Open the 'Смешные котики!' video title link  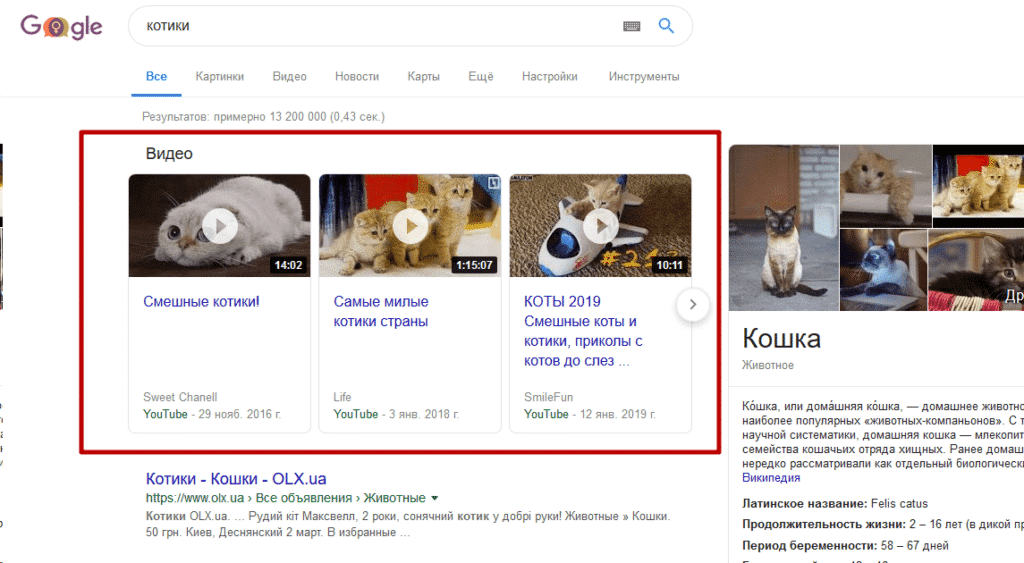coord(201,302)
